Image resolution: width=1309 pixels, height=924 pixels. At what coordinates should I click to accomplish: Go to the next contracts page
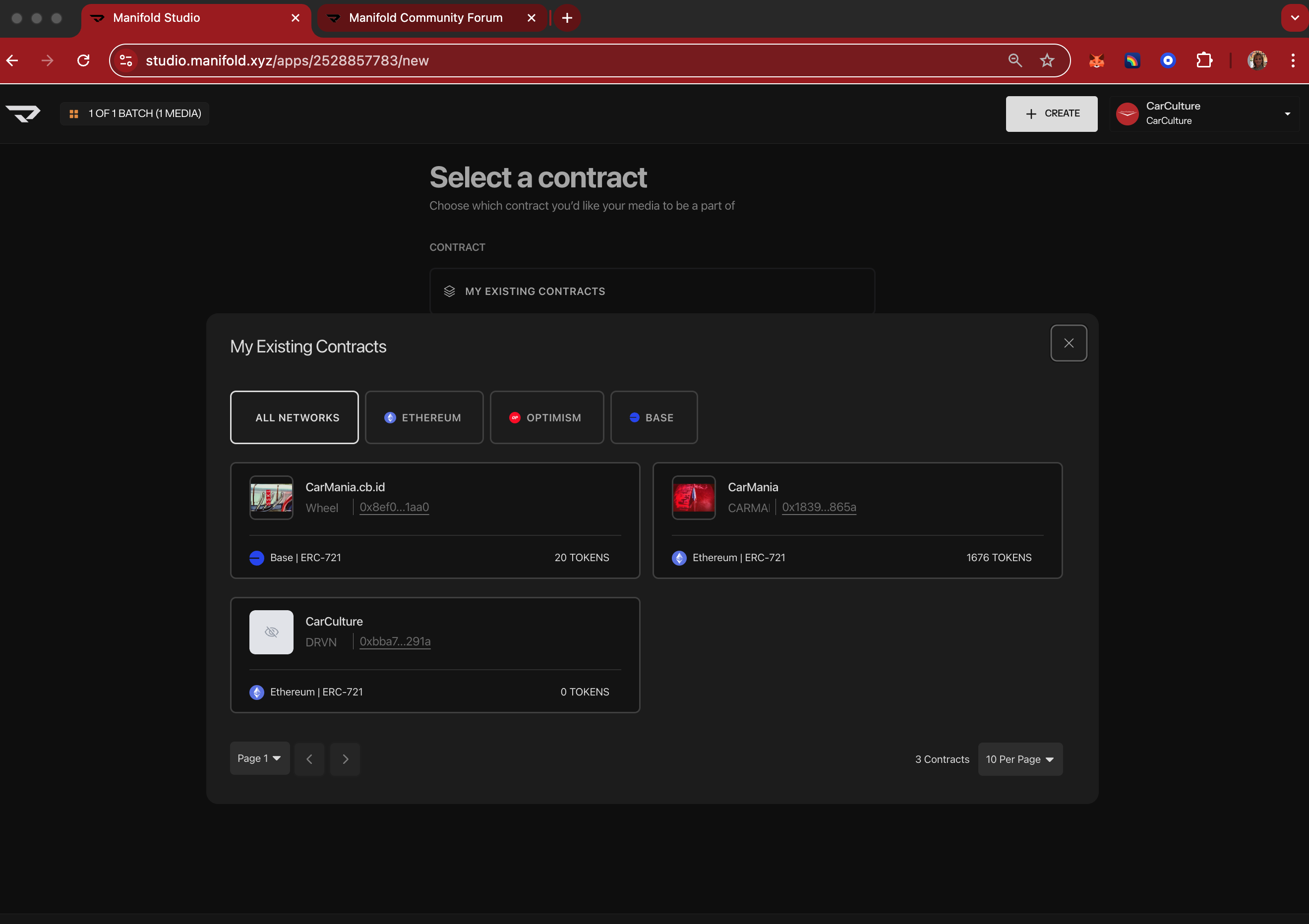(x=346, y=759)
